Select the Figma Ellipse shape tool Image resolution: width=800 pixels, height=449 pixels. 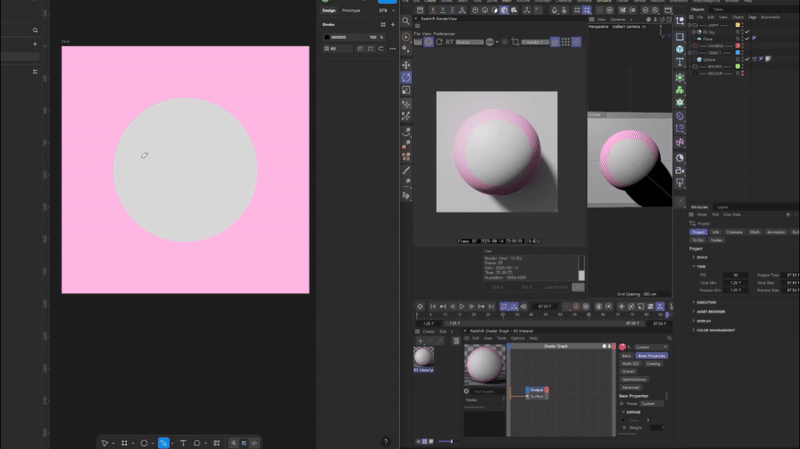pyautogui.click(x=144, y=443)
